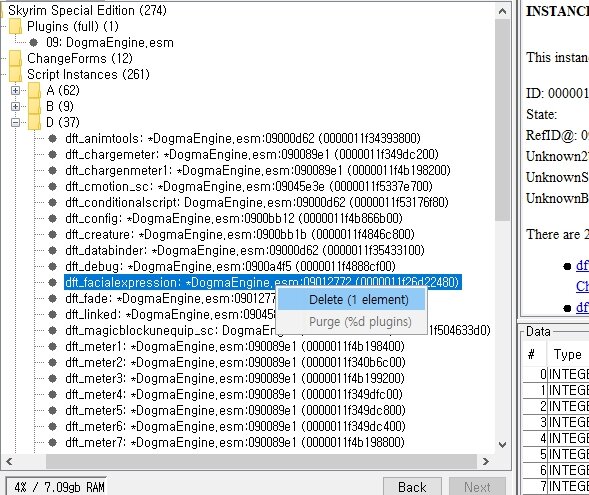Screen dimensions: 589x495
Task: Click the horizontal scroll left arrow
Action: (9, 461)
